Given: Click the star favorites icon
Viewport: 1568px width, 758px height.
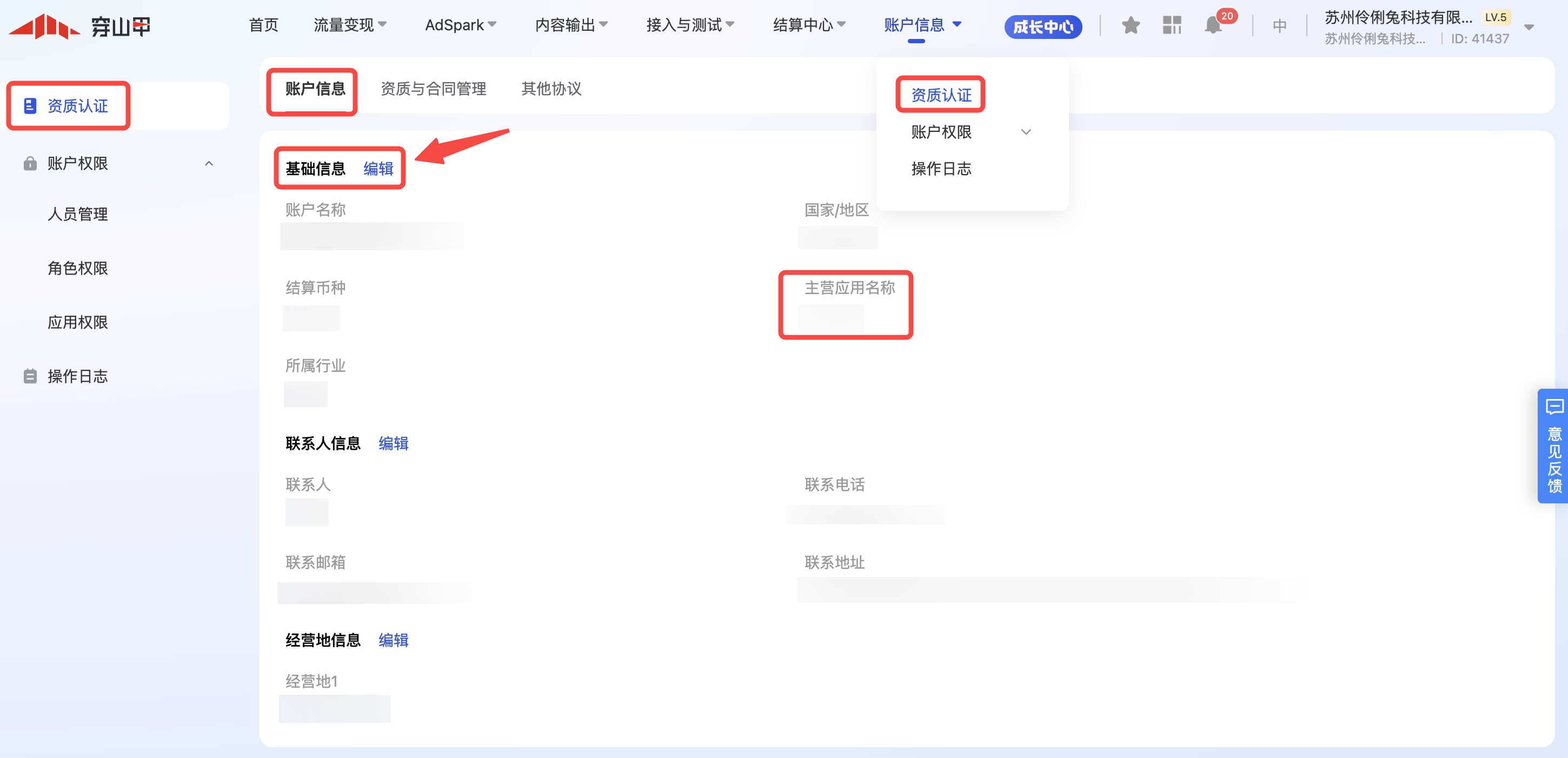Looking at the screenshot, I should [x=1131, y=25].
